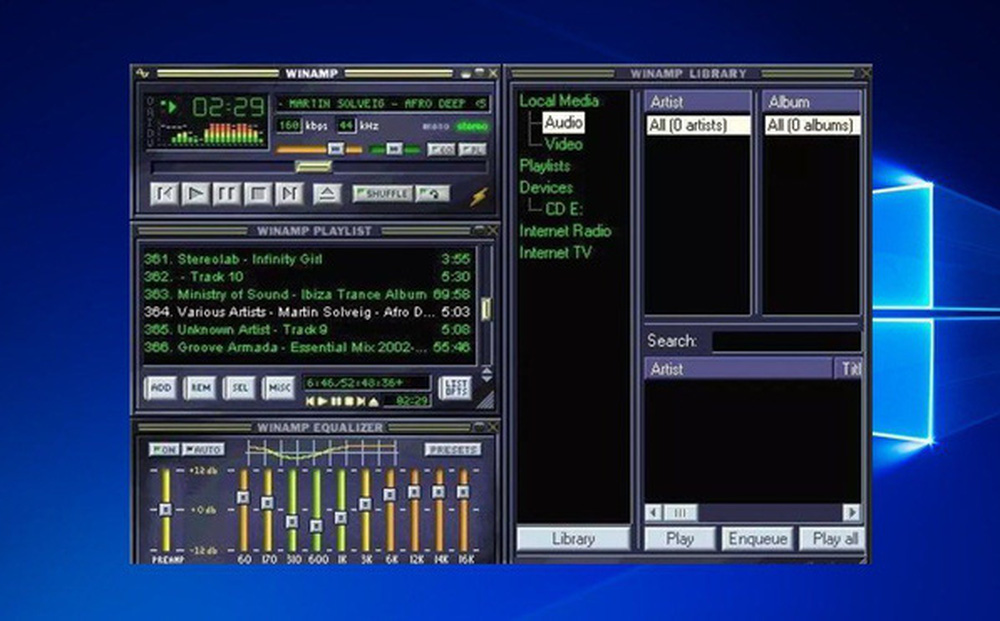This screenshot has height=621, width=1000.
Task: Click the library Search input field
Action: tap(785, 341)
